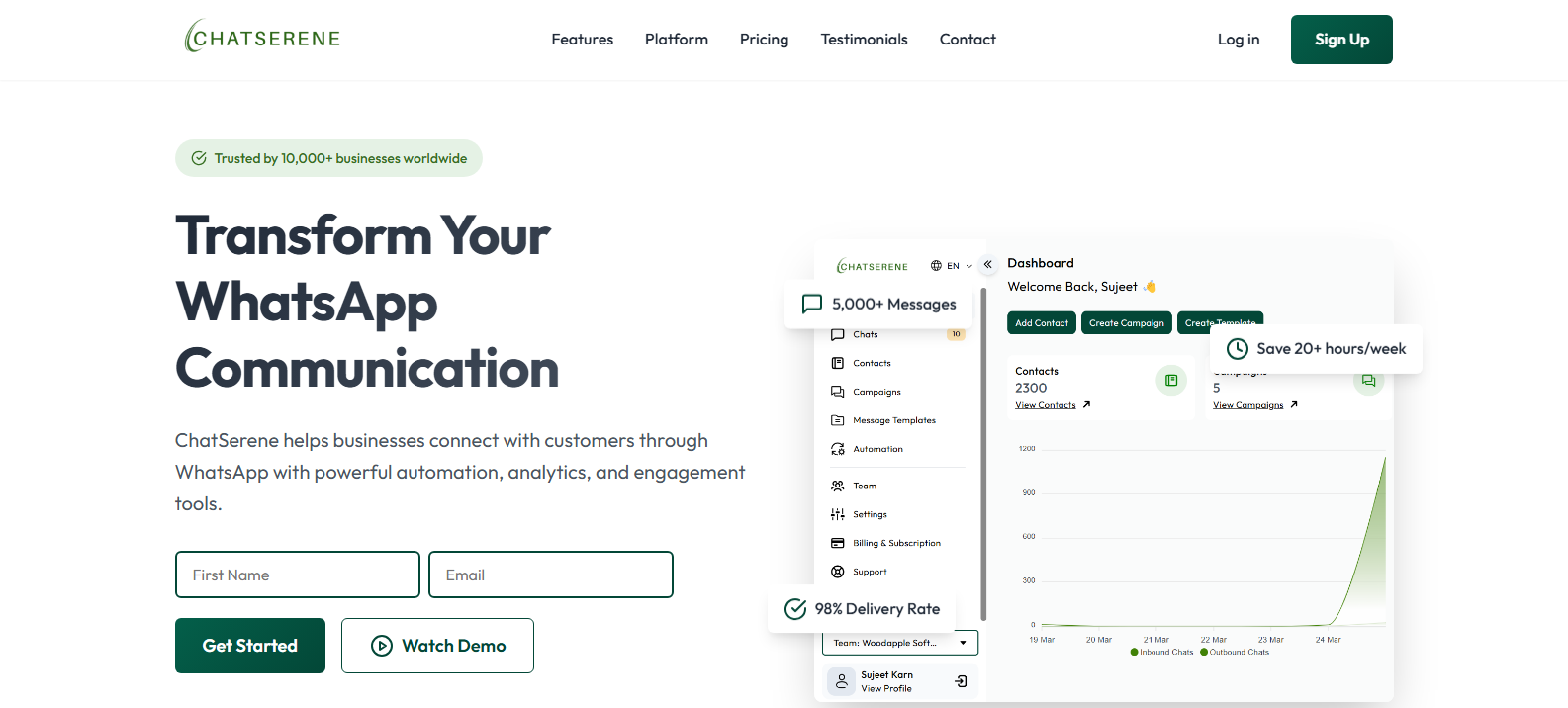This screenshot has height=708, width=1568.
Task: Click the "Trusted by 10,000+ businesses worldwide" text
Action: coord(340,158)
